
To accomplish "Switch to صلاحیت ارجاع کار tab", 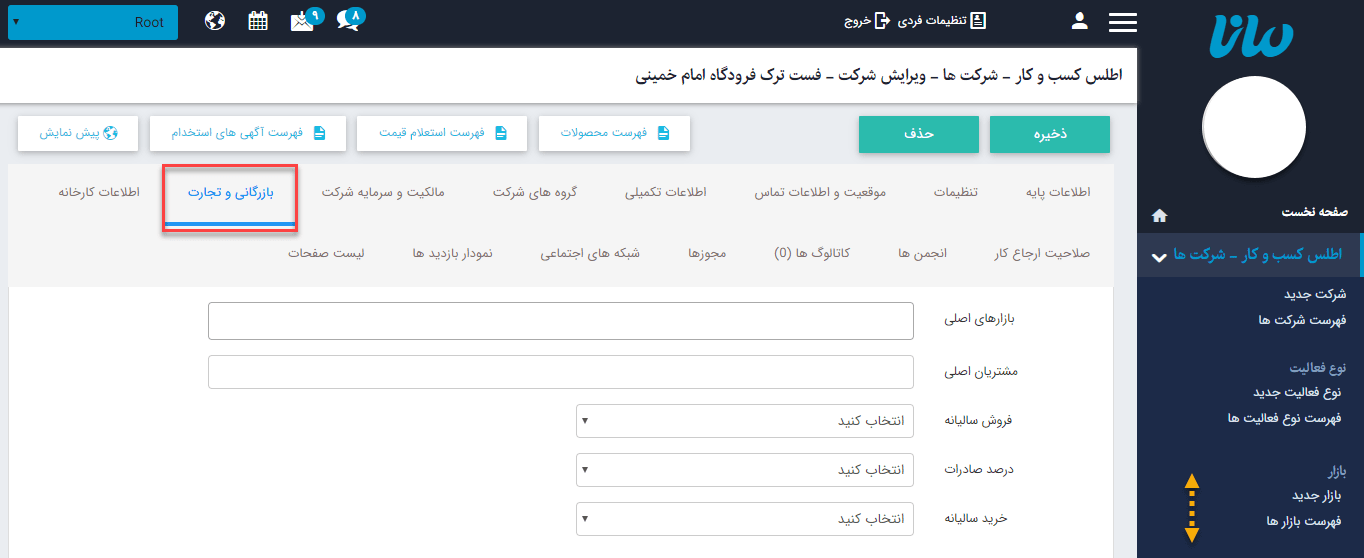I will (1042, 253).
